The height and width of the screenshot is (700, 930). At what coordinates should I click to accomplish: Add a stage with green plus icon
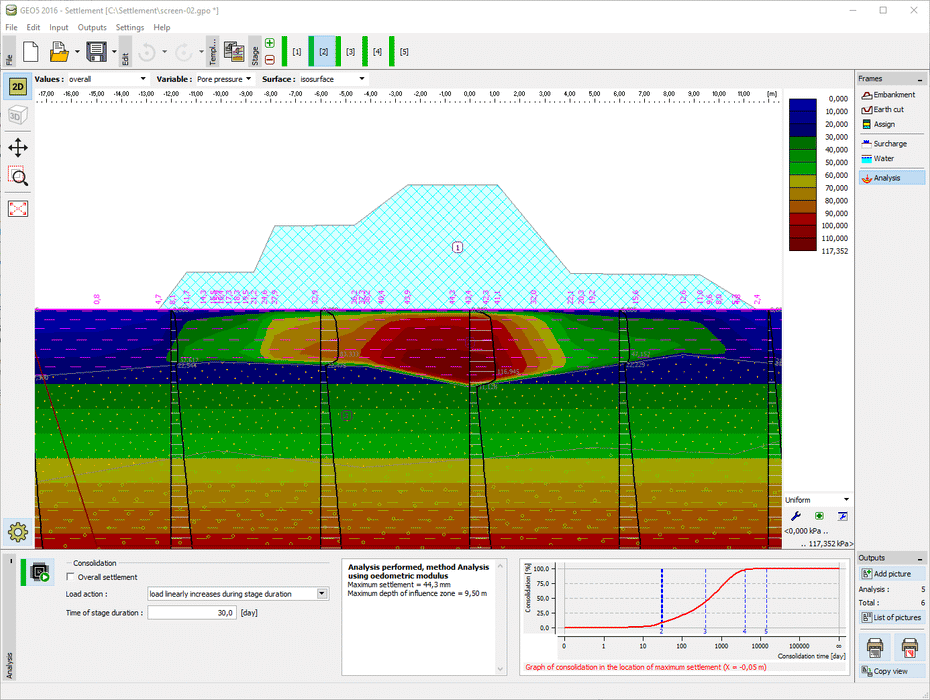[x=270, y=43]
